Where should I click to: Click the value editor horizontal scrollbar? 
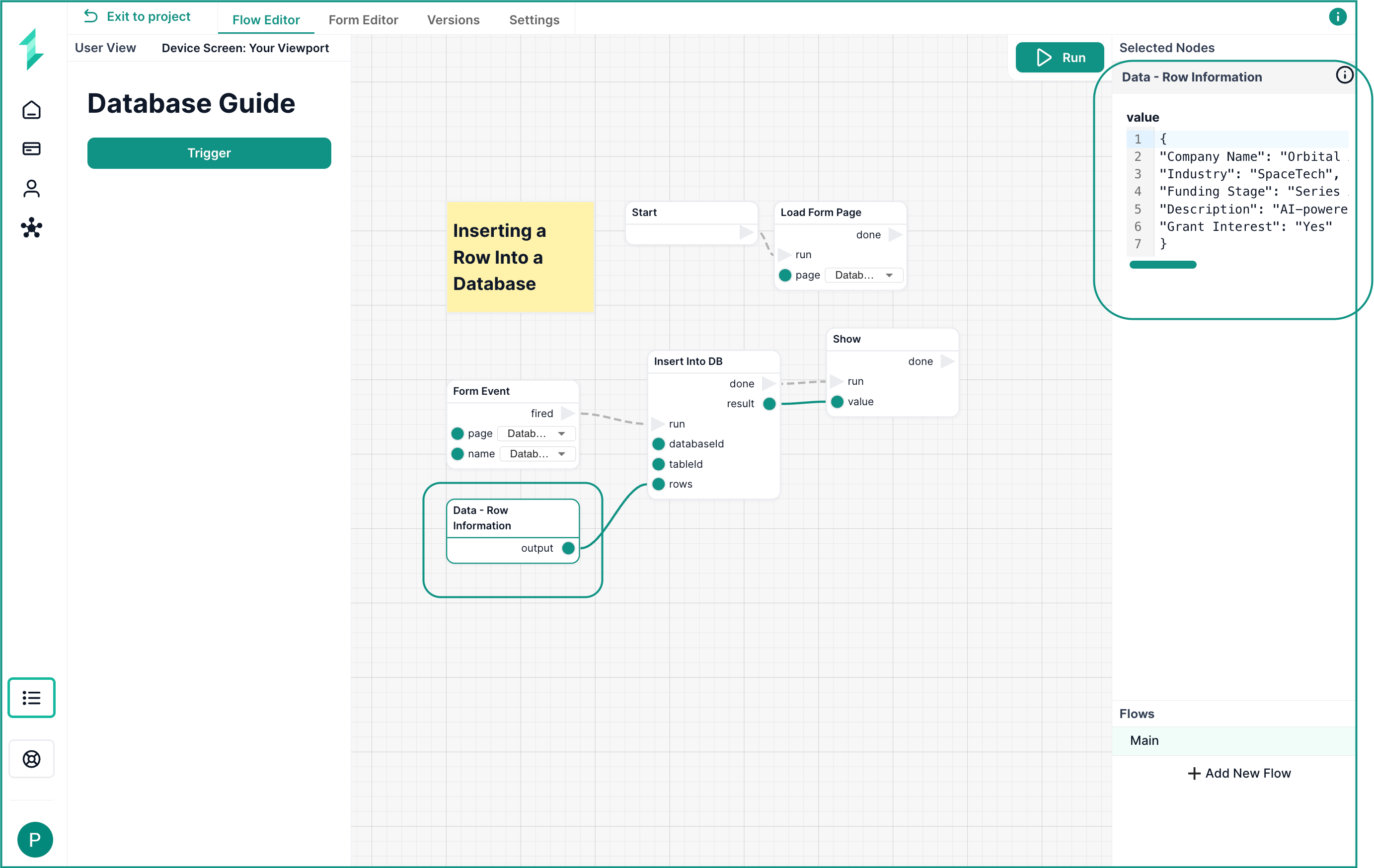1162,265
